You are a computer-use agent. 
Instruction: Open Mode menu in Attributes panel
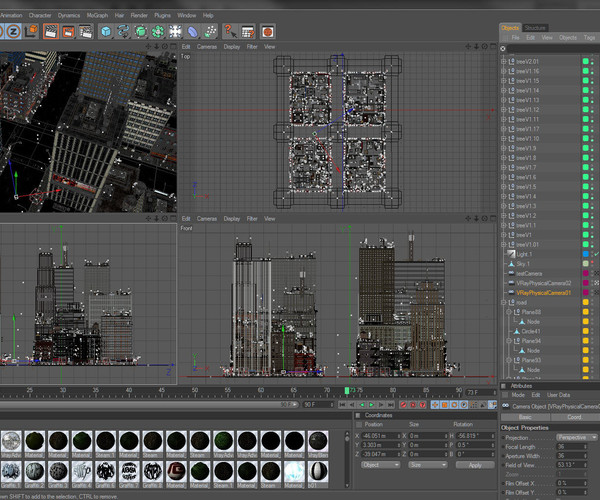pyautogui.click(x=518, y=395)
